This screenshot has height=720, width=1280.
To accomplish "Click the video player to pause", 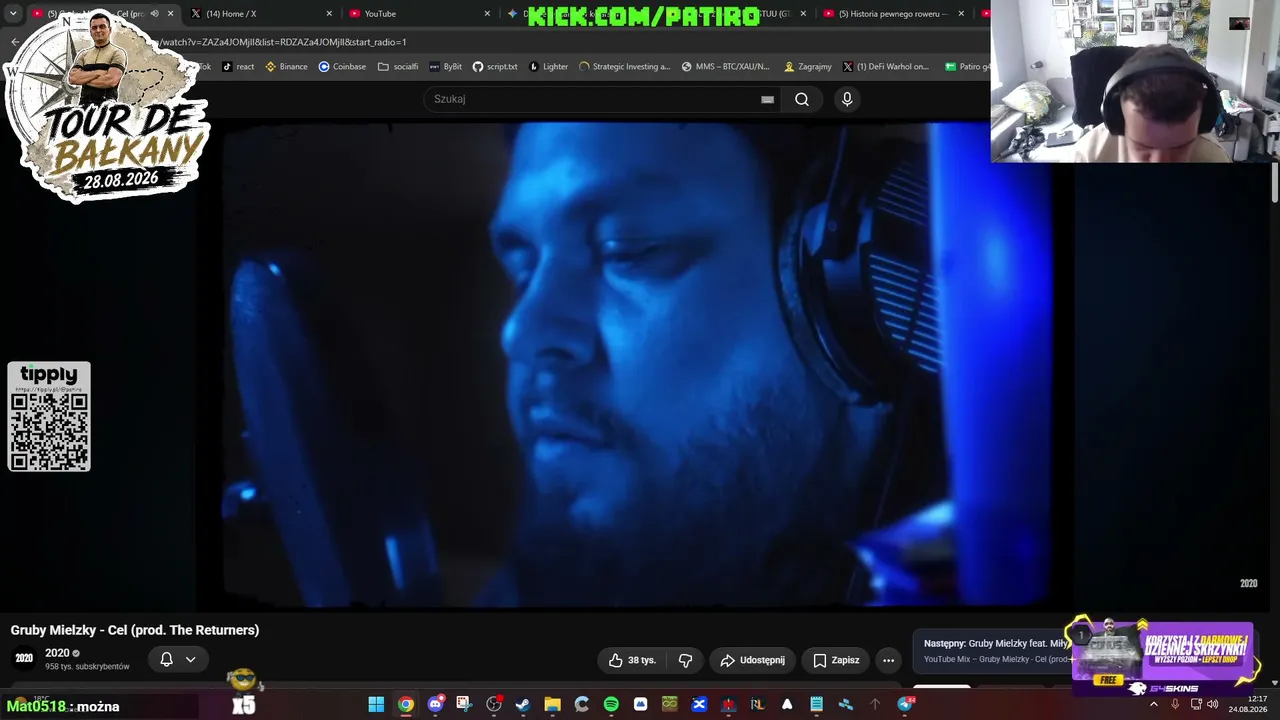I will point(635,365).
